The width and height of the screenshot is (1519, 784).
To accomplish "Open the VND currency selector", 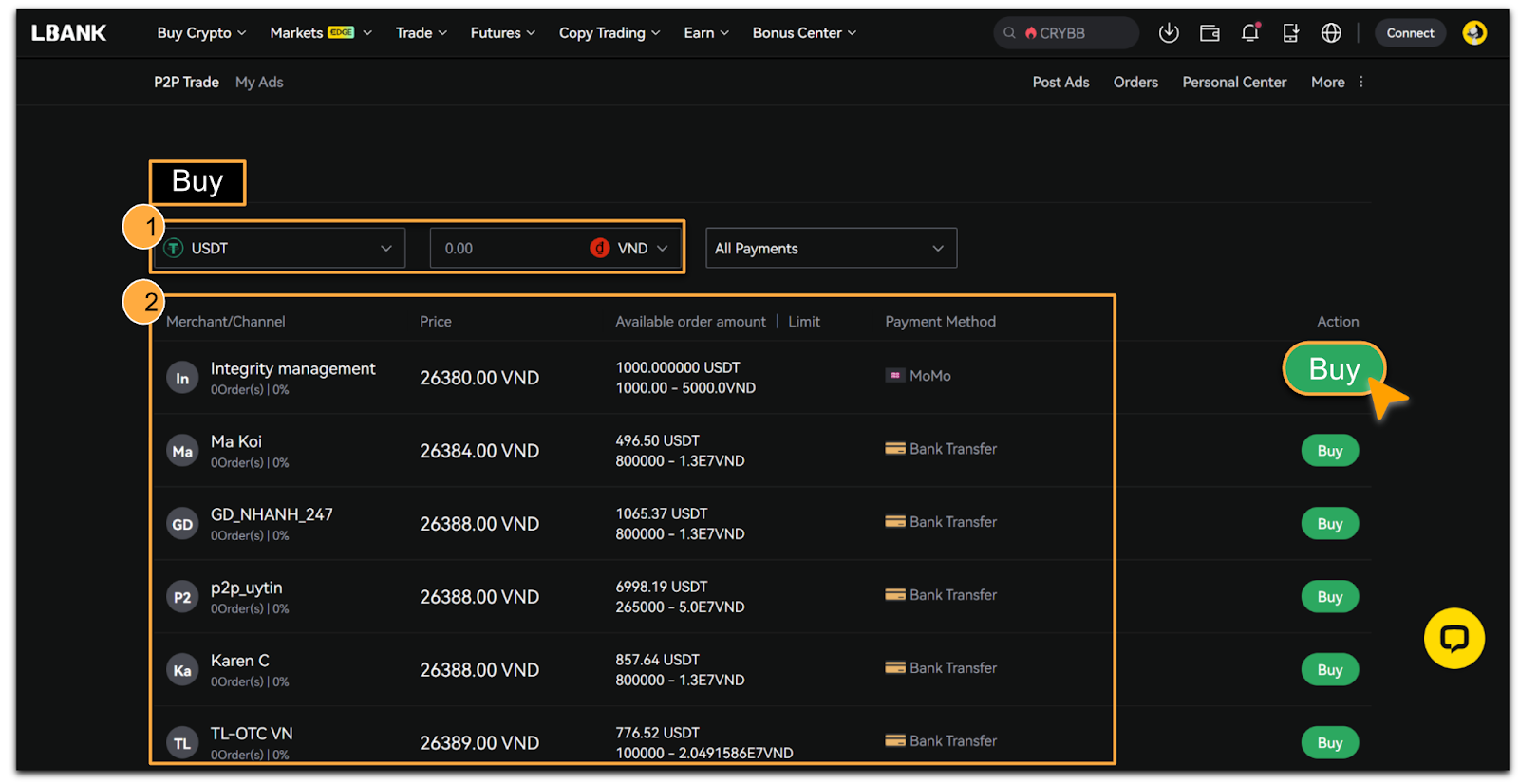I will (x=631, y=249).
